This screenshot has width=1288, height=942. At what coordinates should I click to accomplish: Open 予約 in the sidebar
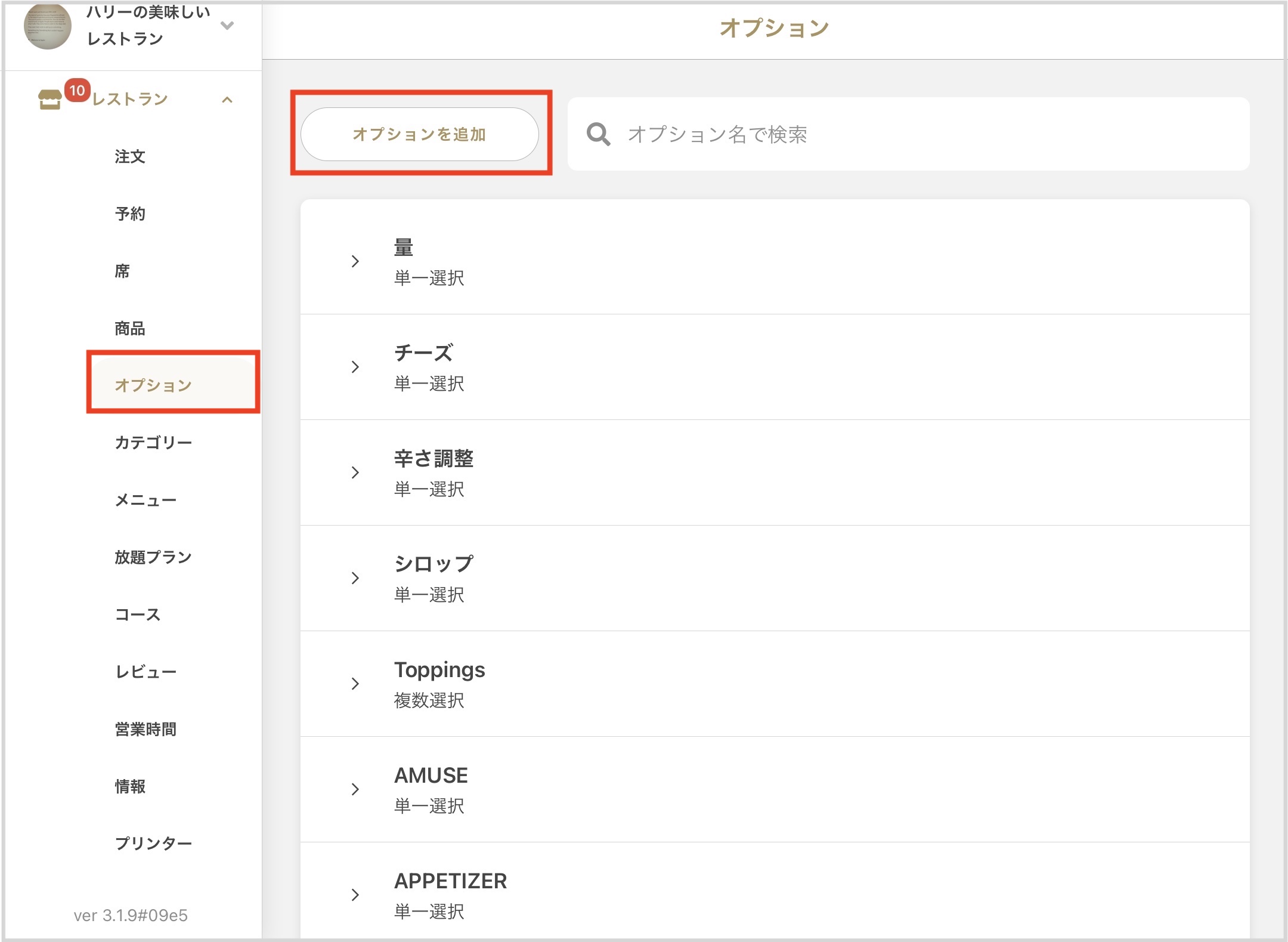tap(130, 214)
